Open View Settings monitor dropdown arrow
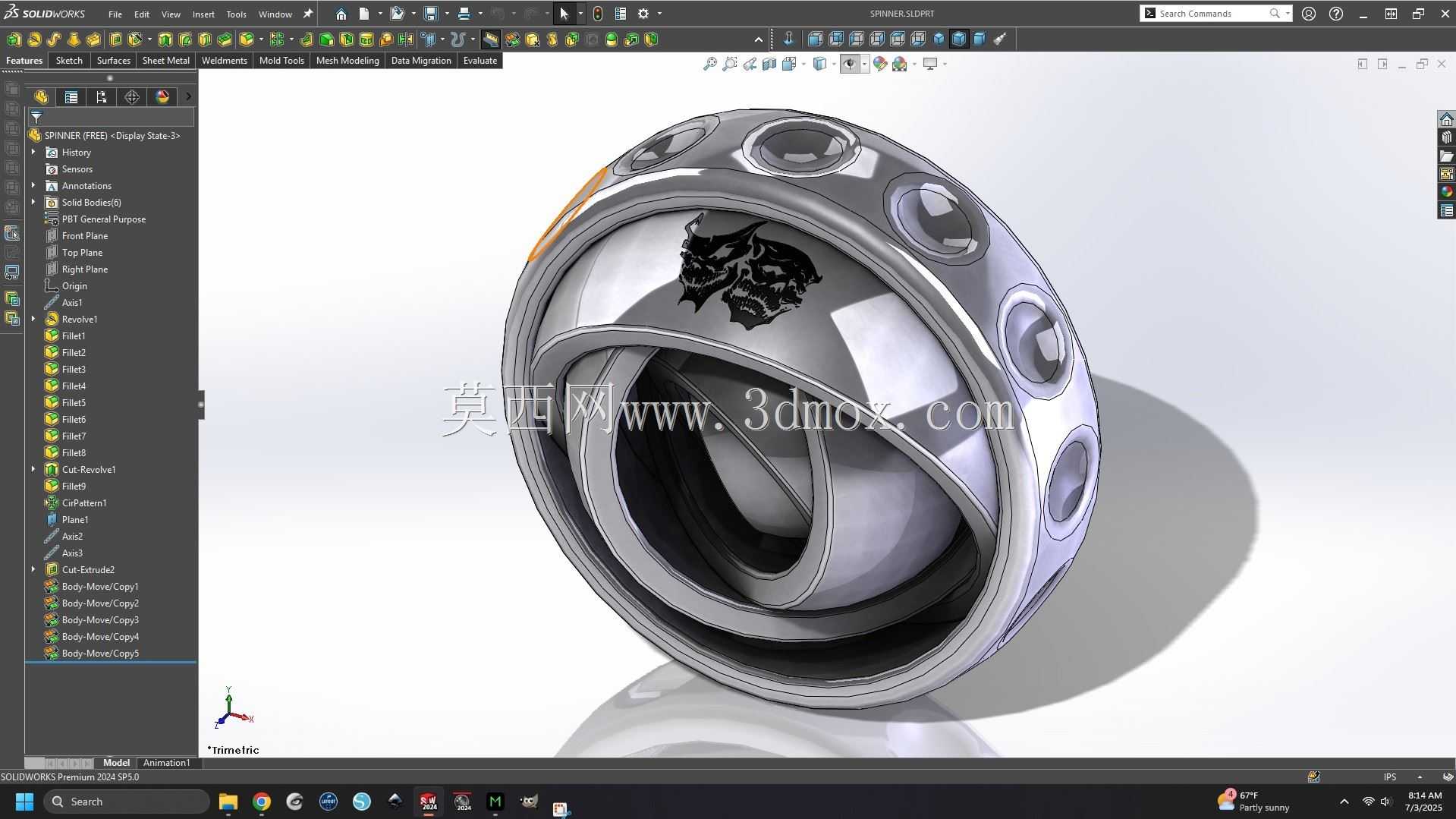This screenshot has height=819, width=1456. 945,65
